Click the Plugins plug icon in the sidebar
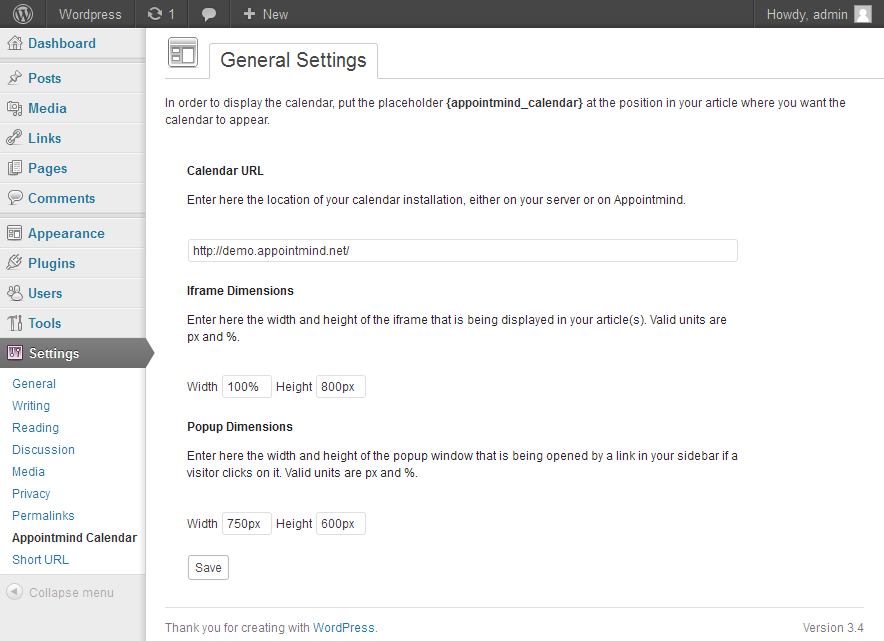This screenshot has height=641, width=884. pyautogui.click(x=14, y=263)
